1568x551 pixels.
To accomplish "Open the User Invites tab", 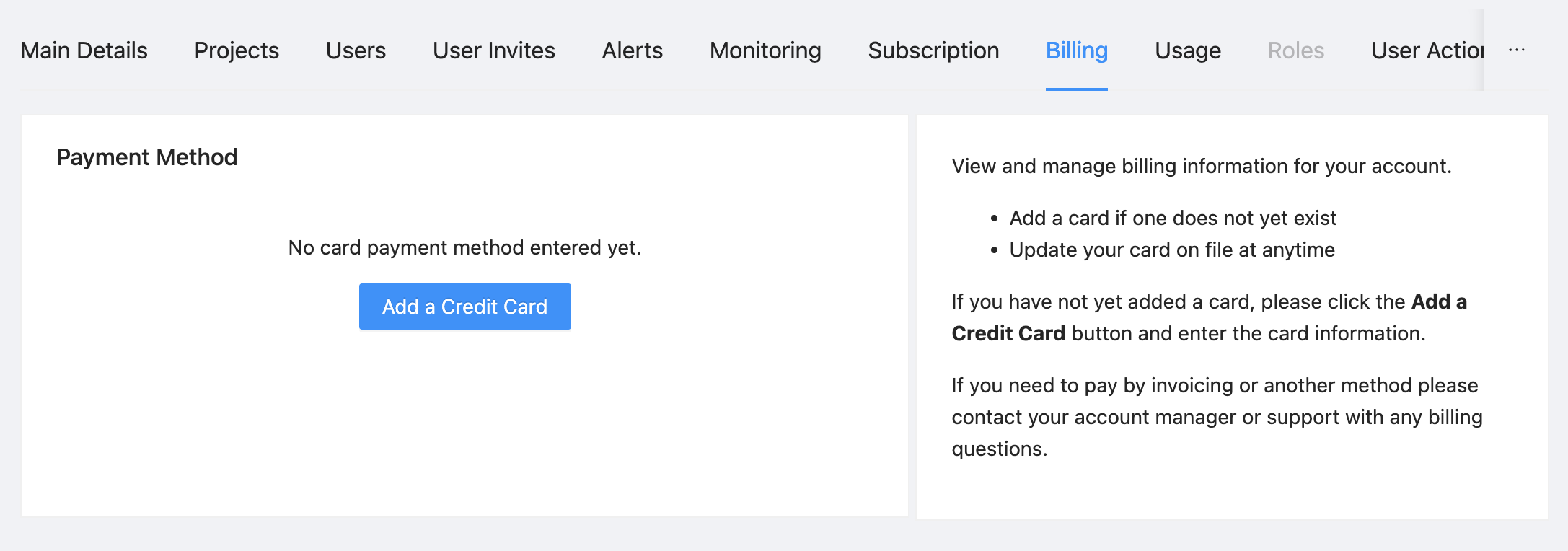I will pyautogui.click(x=493, y=50).
